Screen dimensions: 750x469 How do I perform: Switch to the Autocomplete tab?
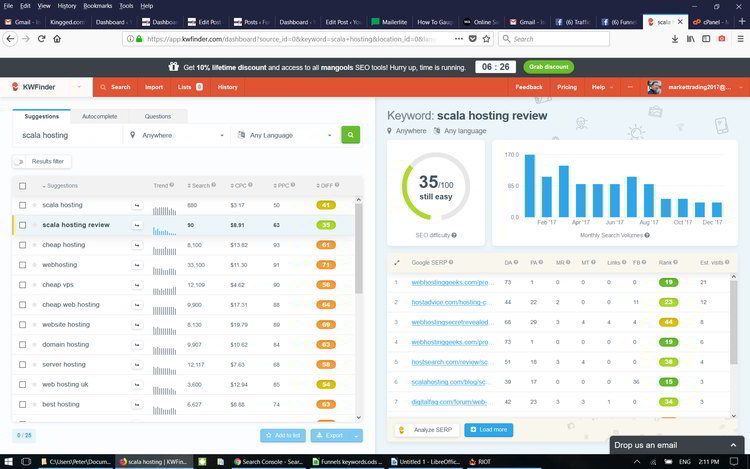99,116
